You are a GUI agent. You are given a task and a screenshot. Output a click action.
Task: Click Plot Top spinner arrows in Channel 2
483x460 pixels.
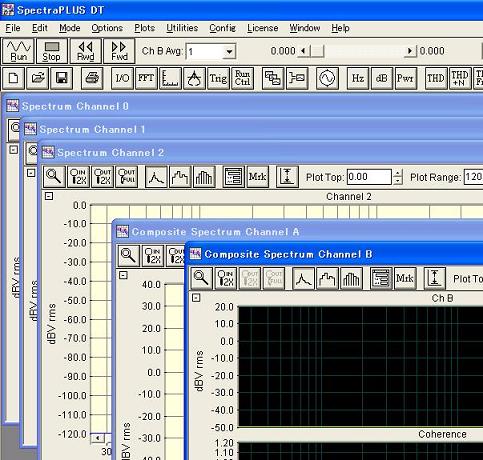pos(398,177)
